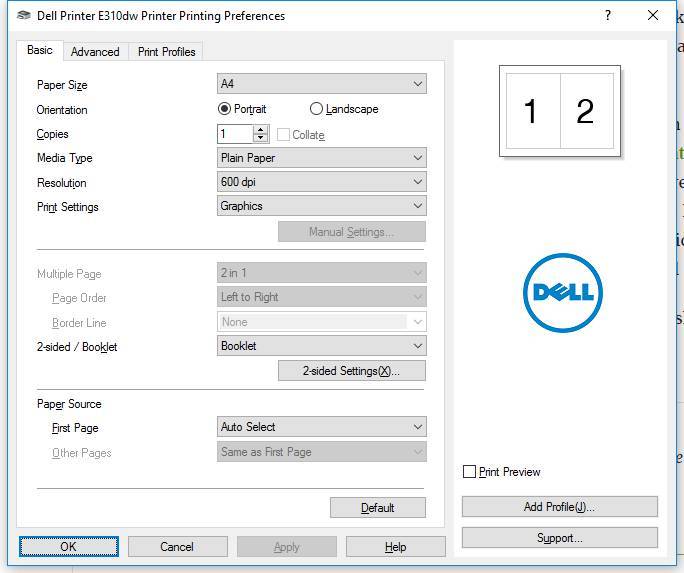Click the Help button
The height and width of the screenshot is (573, 684).
coord(396,547)
